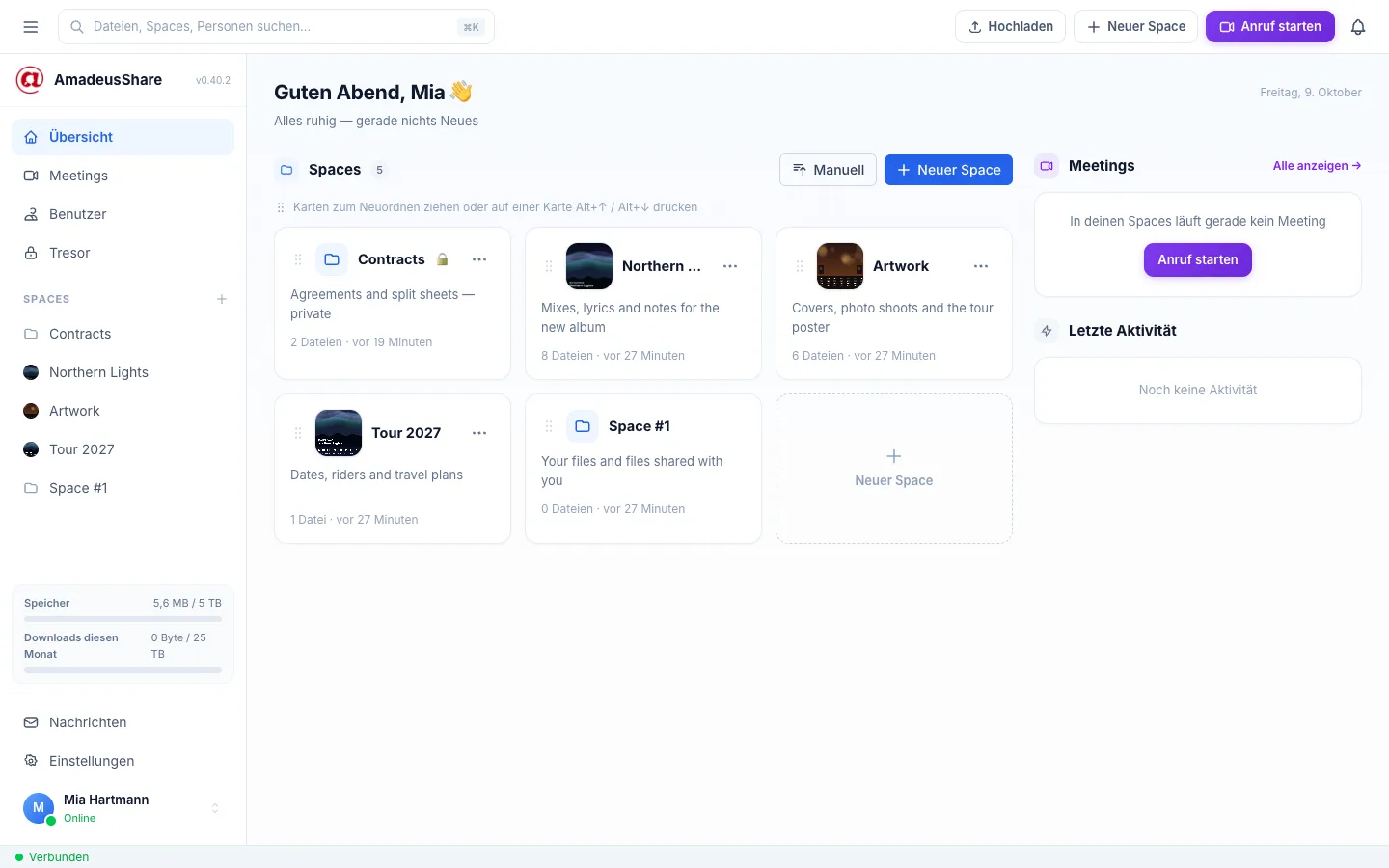Focus the Dateien, Spaces, Personen search field
The width and height of the screenshot is (1389, 868).
(276, 27)
